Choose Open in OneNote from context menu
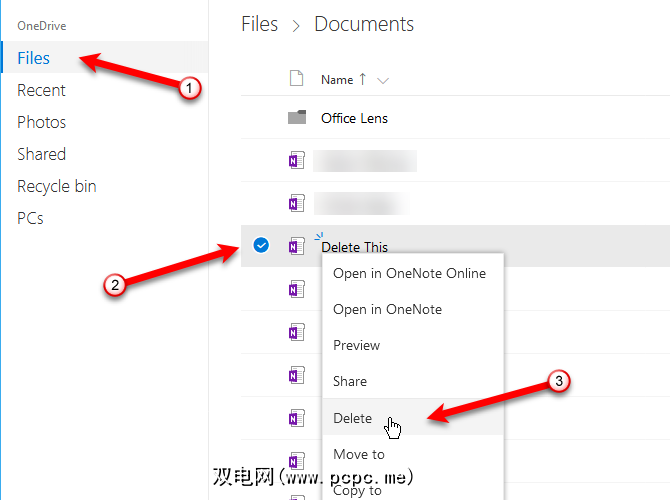 pos(388,309)
